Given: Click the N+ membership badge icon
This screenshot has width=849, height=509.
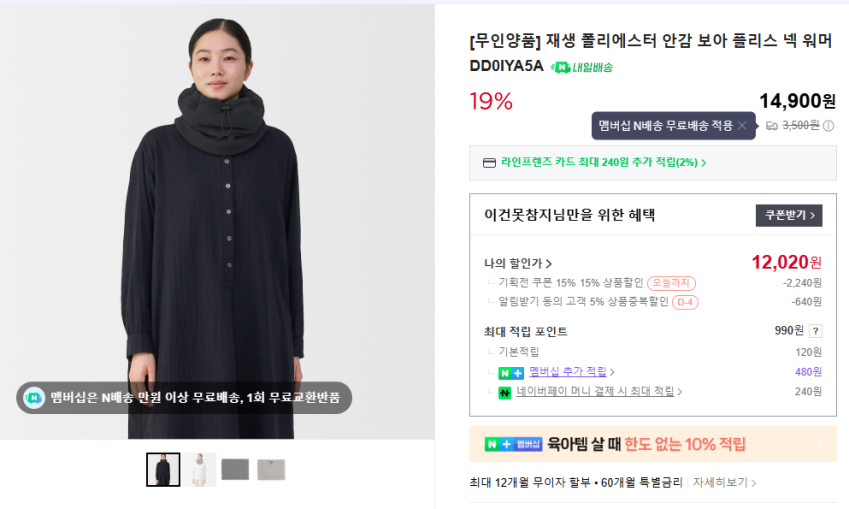Looking at the screenshot, I should [x=511, y=372].
